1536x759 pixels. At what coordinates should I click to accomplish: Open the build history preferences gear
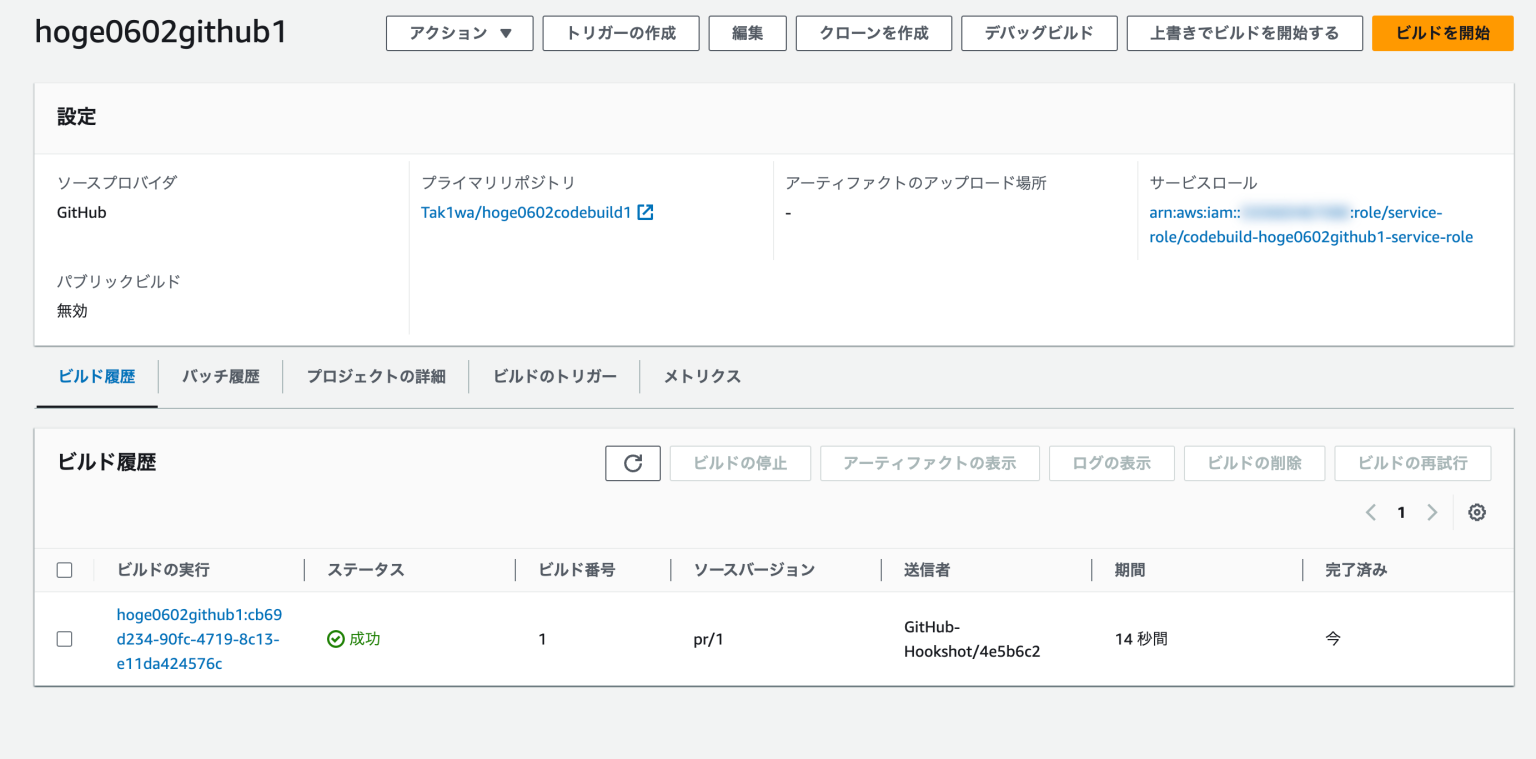(1477, 512)
